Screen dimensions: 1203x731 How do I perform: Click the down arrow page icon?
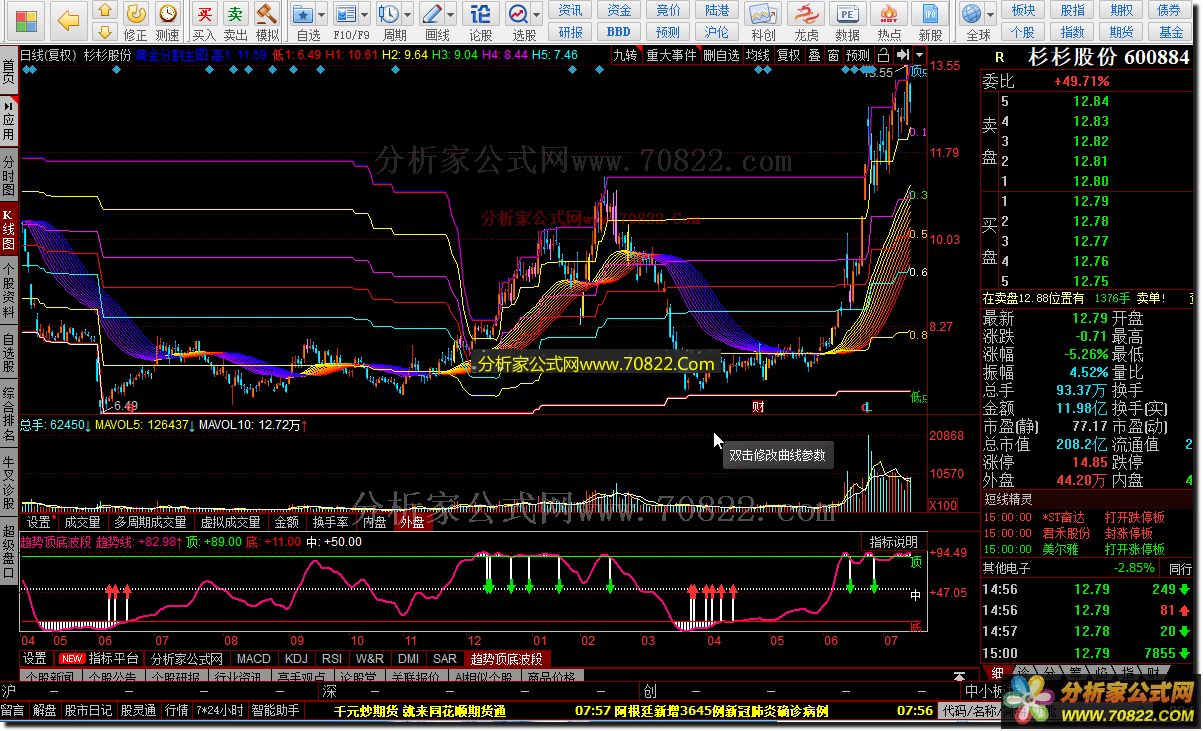[104, 33]
